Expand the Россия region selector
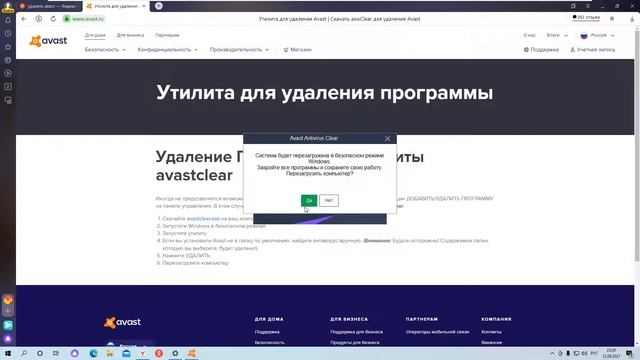640x360 pixels. [597, 36]
